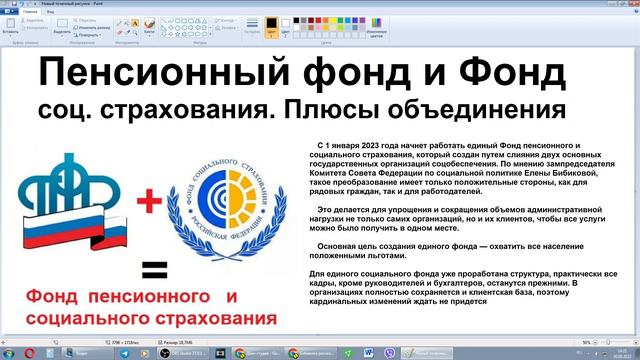640x360 pixels.
Task: Switch to the Главная ribbon tab
Action: click(30, 12)
